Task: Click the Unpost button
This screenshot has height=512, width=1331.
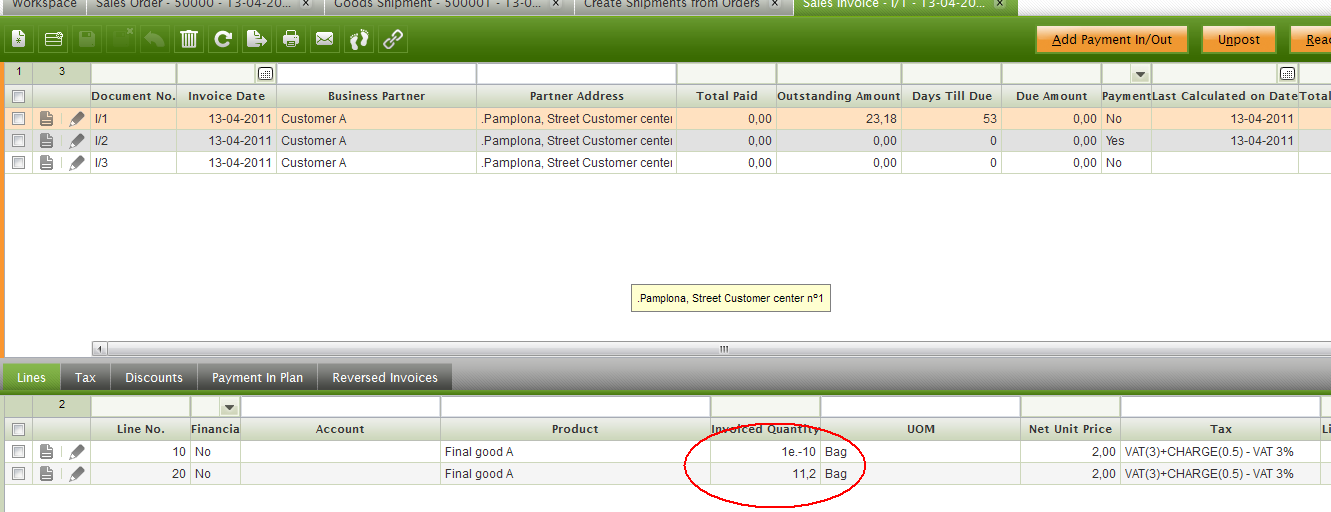Action: point(1239,40)
